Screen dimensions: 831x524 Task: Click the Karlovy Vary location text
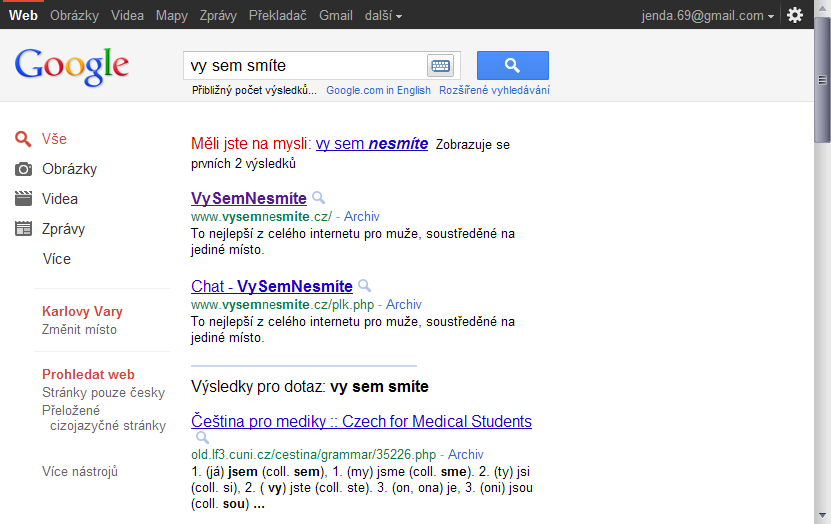[82, 312]
